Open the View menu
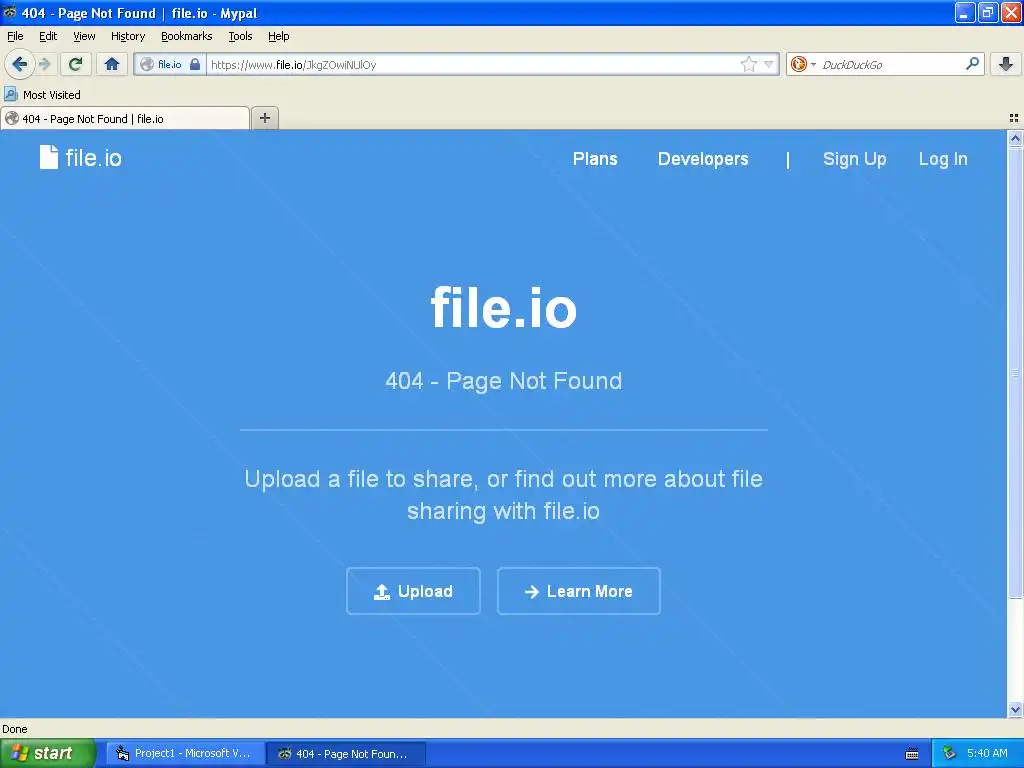This screenshot has height=768, width=1024. [84, 36]
